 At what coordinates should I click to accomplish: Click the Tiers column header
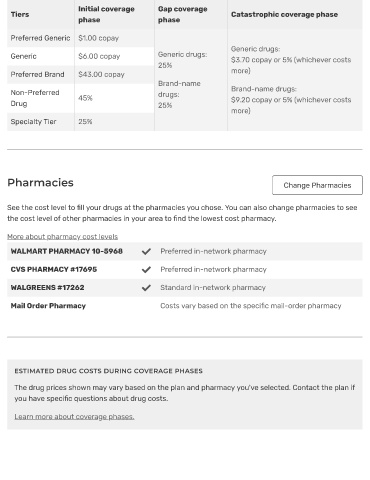click(x=20, y=14)
